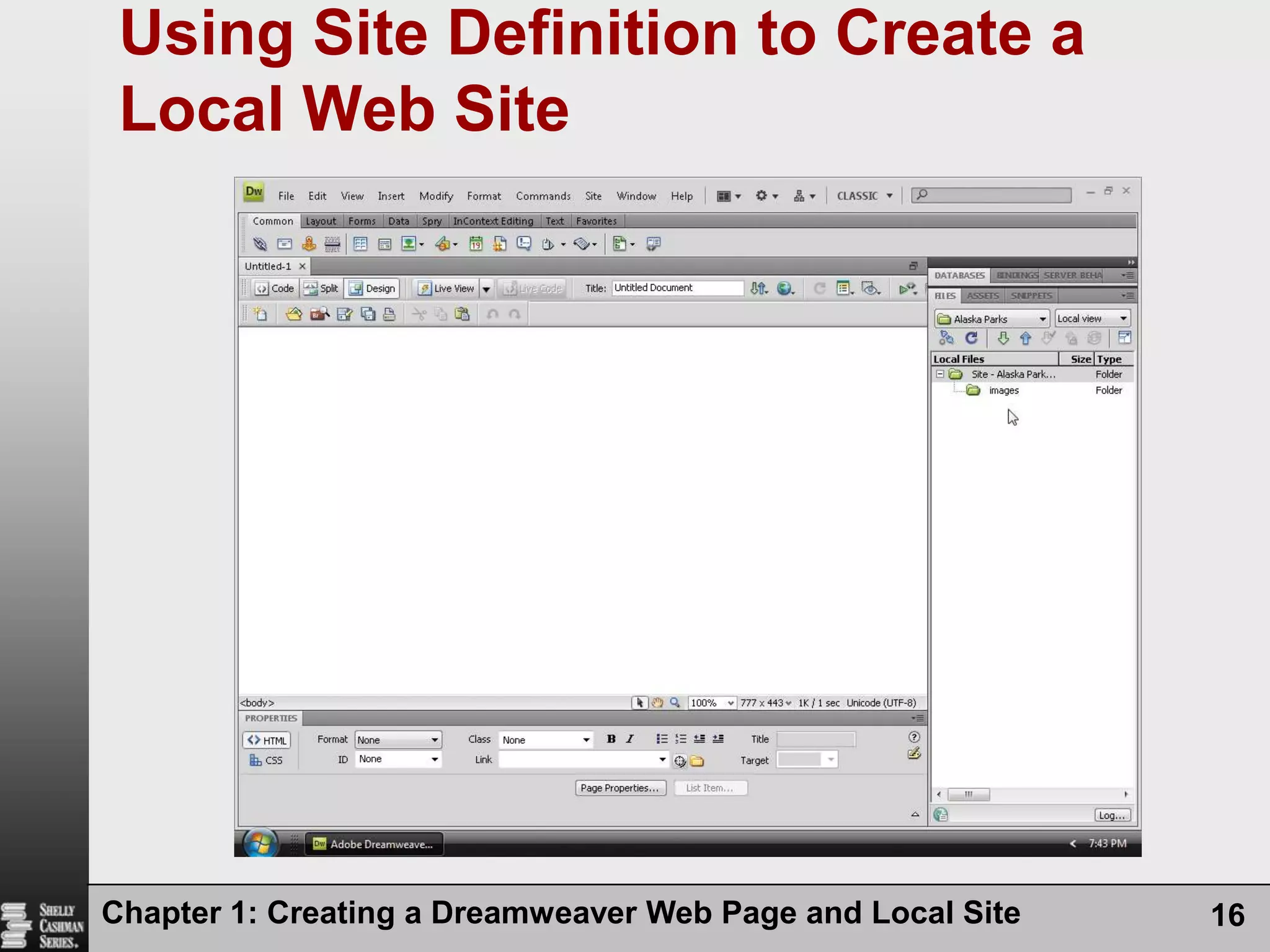Open the Window size 777 x 443 dropdown
The width and height of the screenshot is (1270, 952).
click(766, 703)
